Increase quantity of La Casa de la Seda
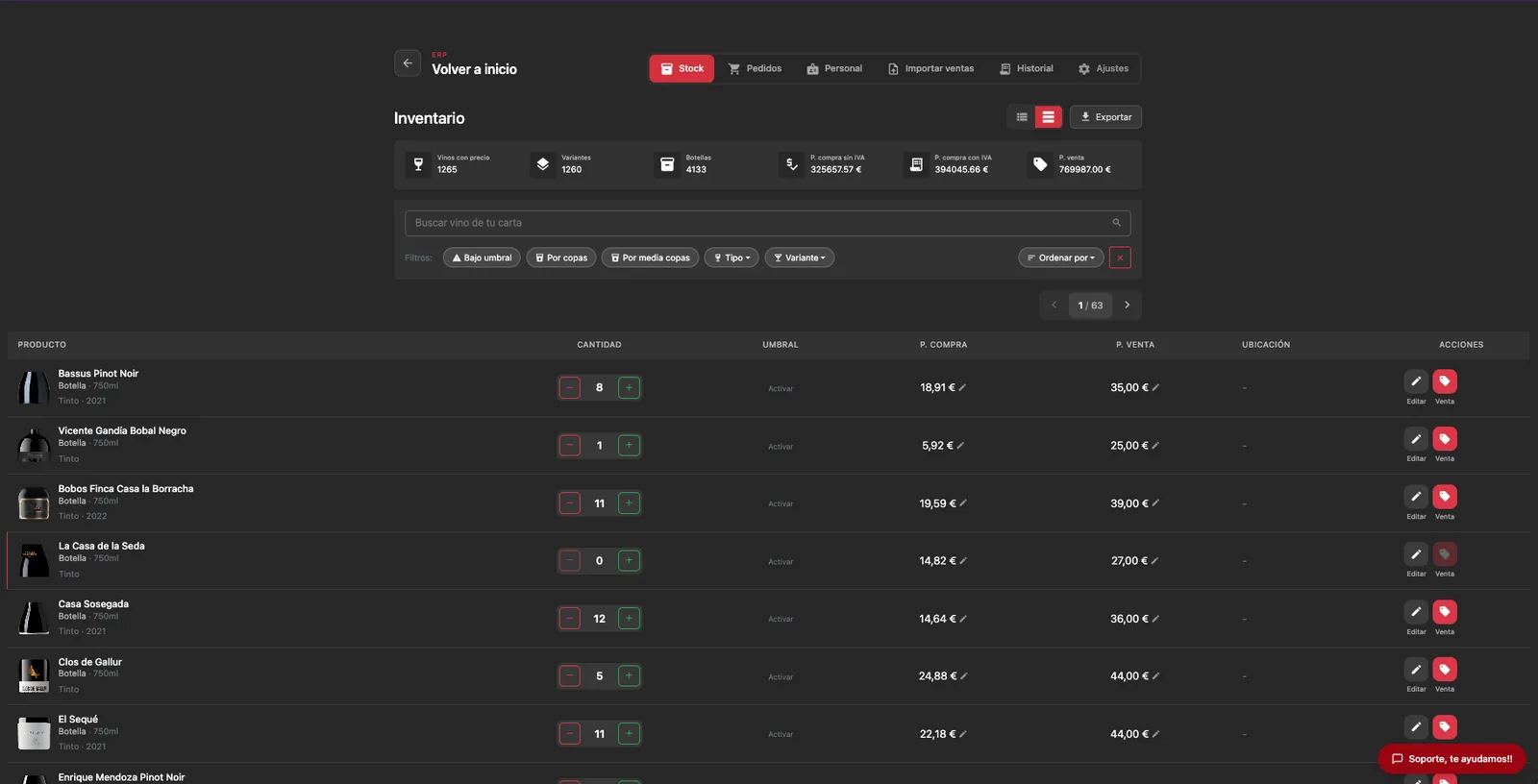Image resolution: width=1538 pixels, height=784 pixels. (629, 561)
